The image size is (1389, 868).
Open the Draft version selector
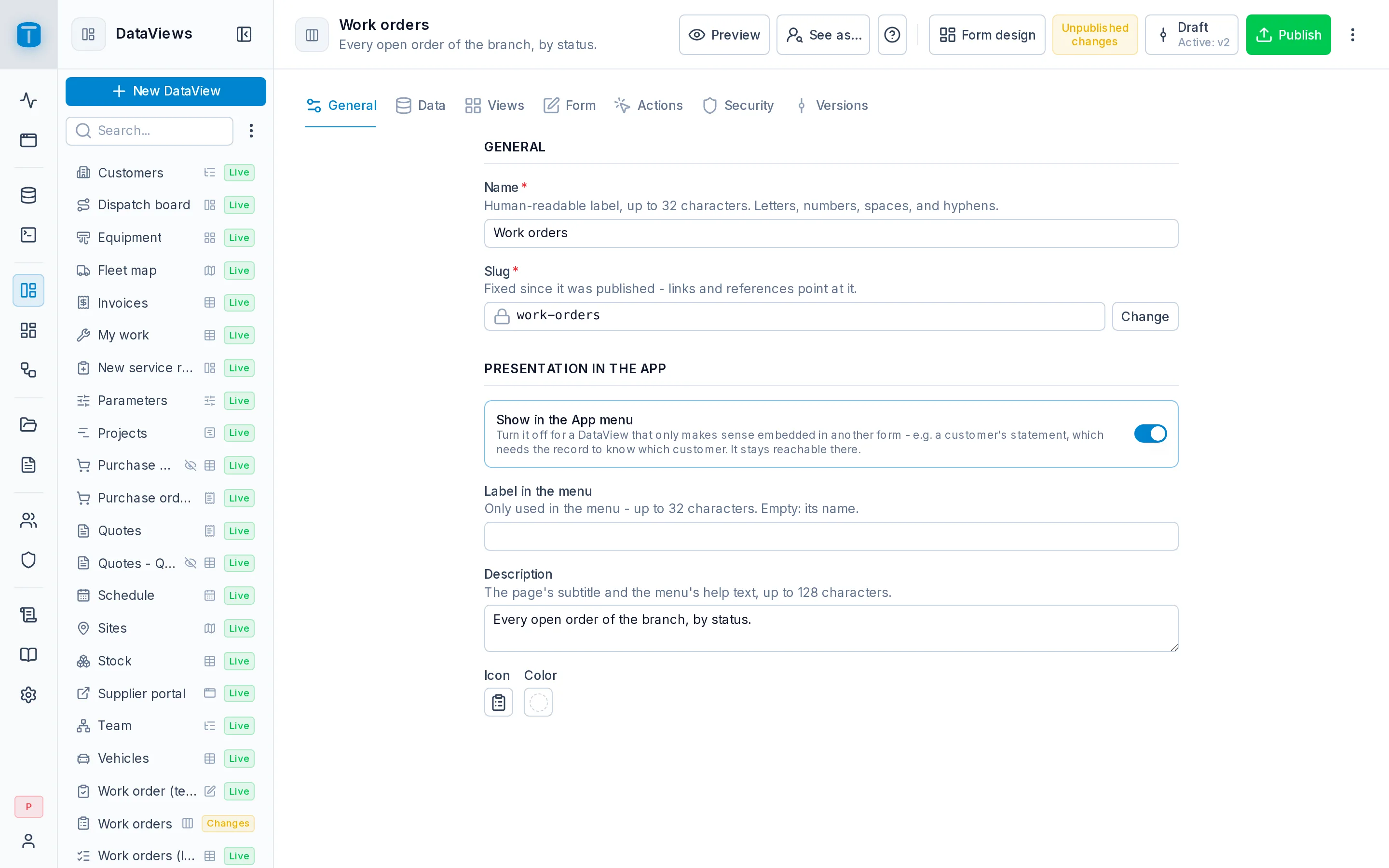(1191, 35)
